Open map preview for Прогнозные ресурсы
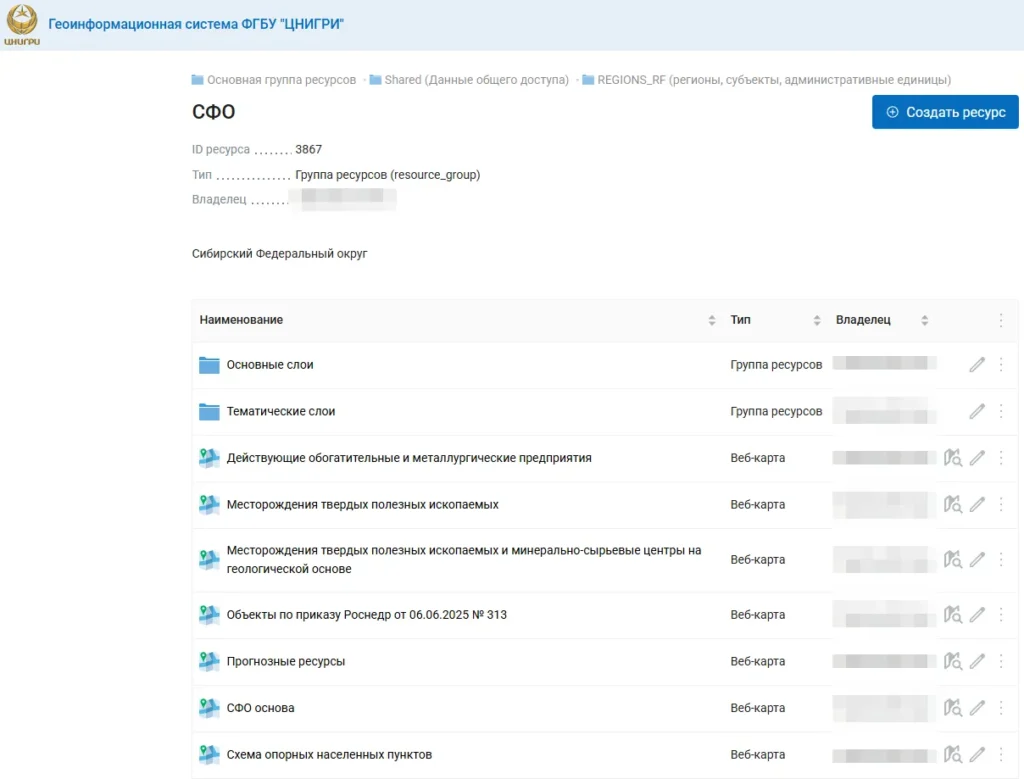Viewport: 1024px width, 779px height. pyautogui.click(x=953, y=661)
